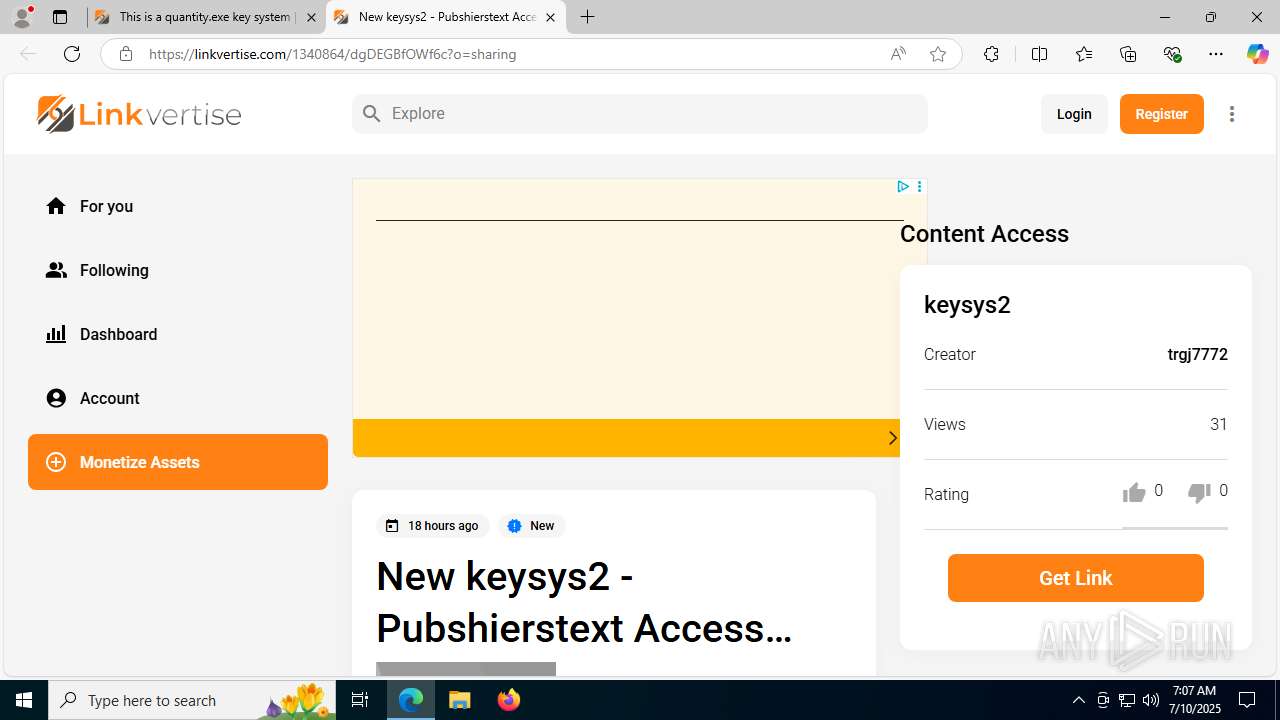This screenshot has height=720, width=1280.
Task: Click the search magnifier icon
Action: coord(372,114)
